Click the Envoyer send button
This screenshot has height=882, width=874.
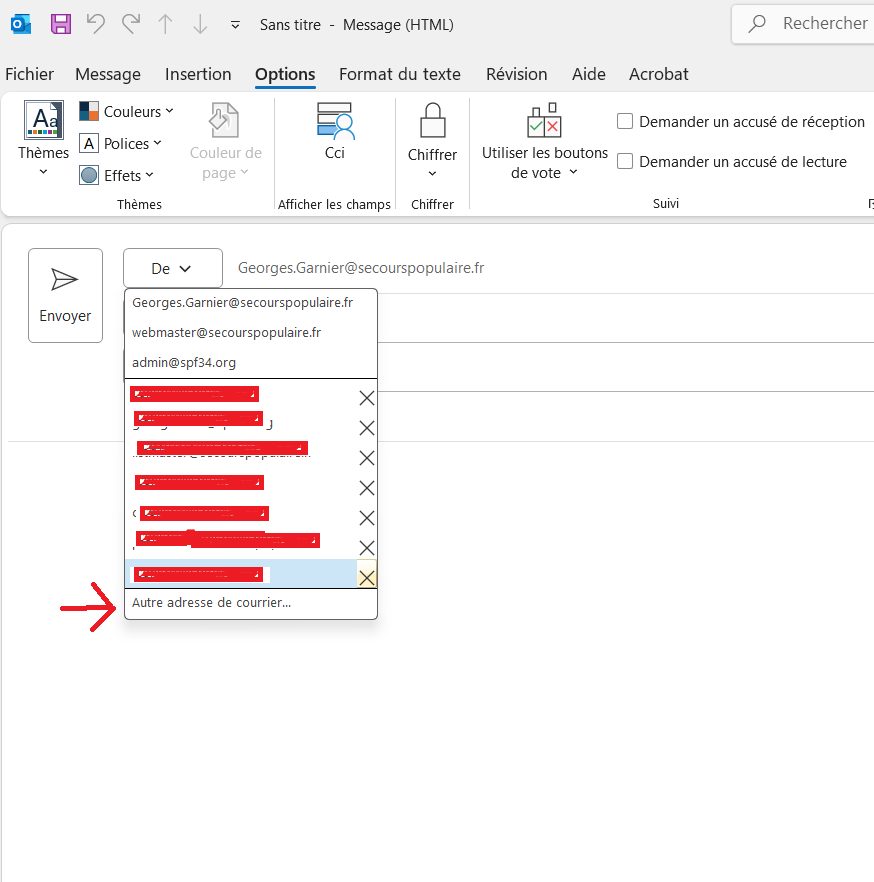click(x=65, y=295)
